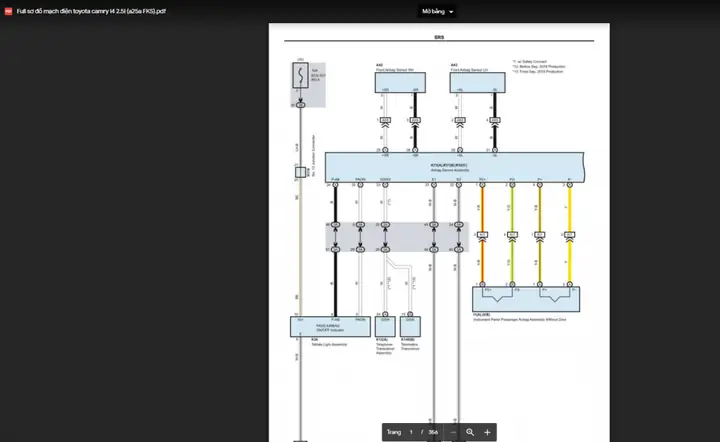720x442 pixels.
Task: Open the "Mở bằng" dropdown
Action: coord(437,11)
